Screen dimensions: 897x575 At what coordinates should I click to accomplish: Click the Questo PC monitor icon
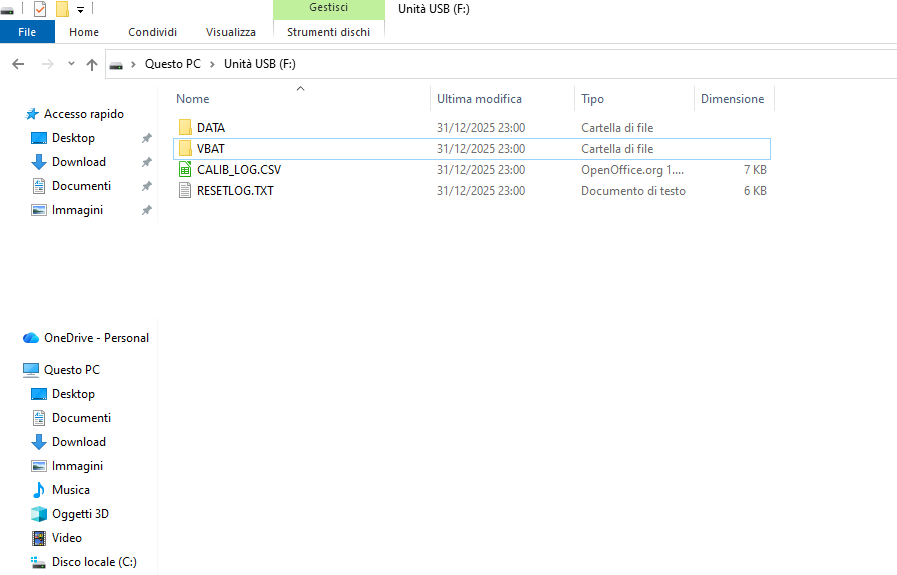(x=31, y=370)
